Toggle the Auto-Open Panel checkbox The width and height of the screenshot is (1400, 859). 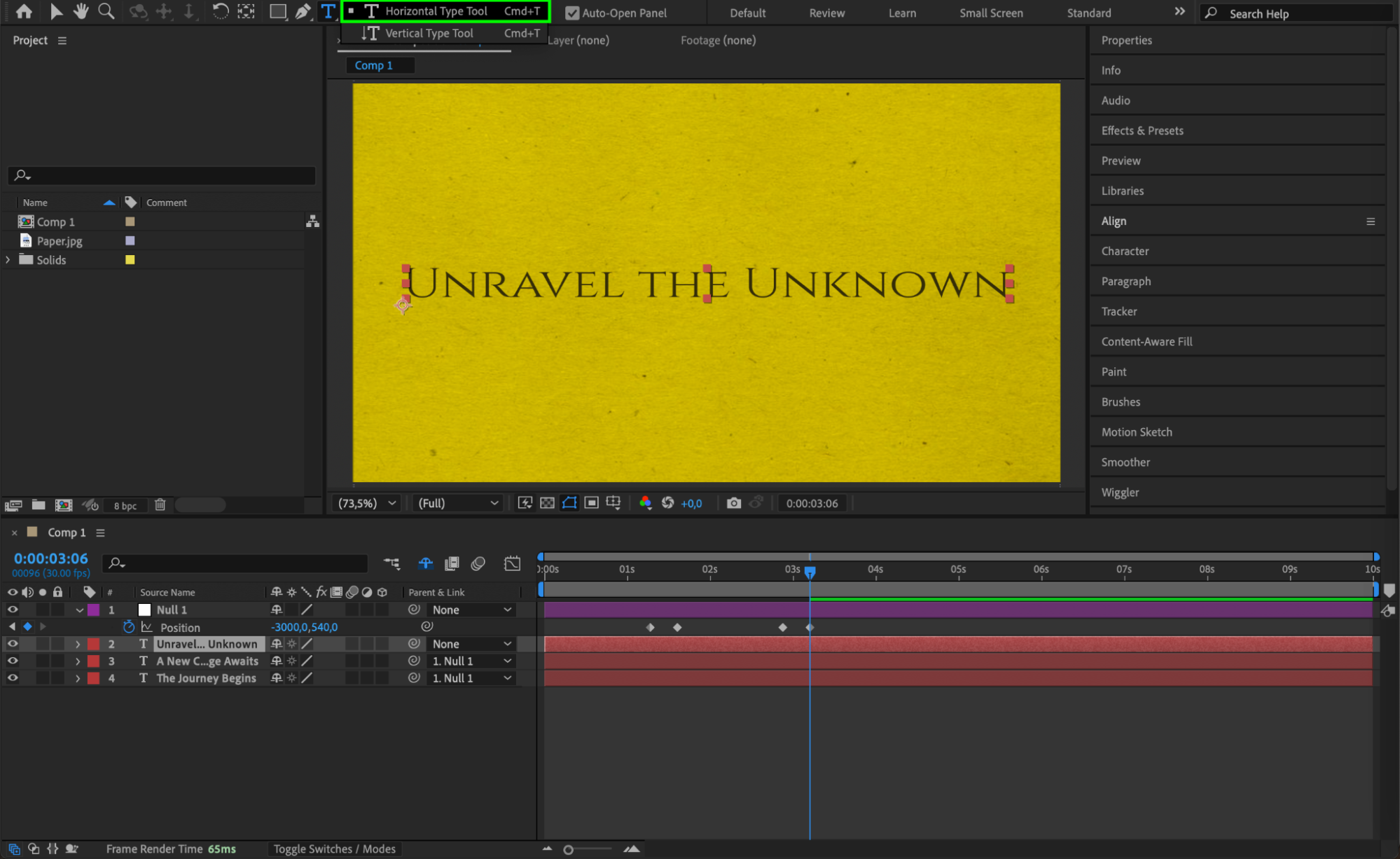[572, 13]
